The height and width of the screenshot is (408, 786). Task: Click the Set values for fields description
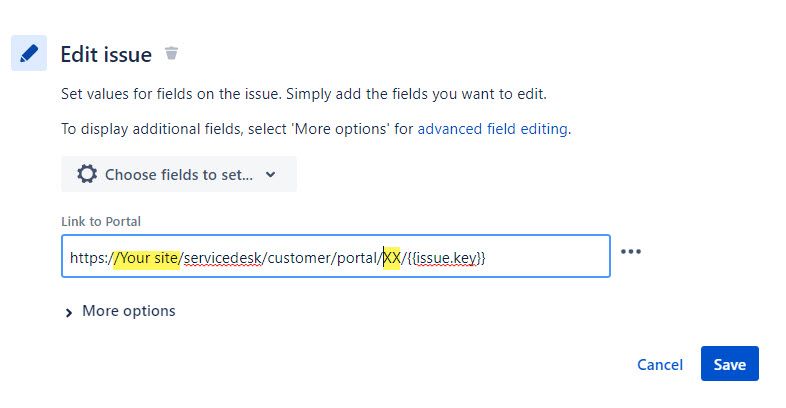click(304, 94)
